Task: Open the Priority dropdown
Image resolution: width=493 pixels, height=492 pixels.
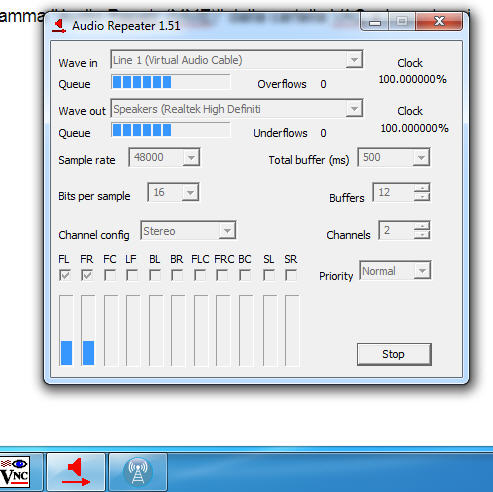Action: 395,270
